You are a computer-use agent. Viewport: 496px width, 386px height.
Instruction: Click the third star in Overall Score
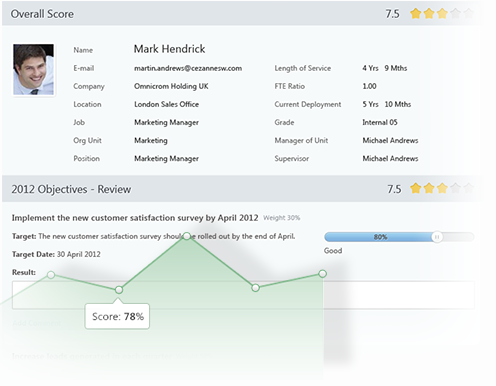tap(442, 14)
